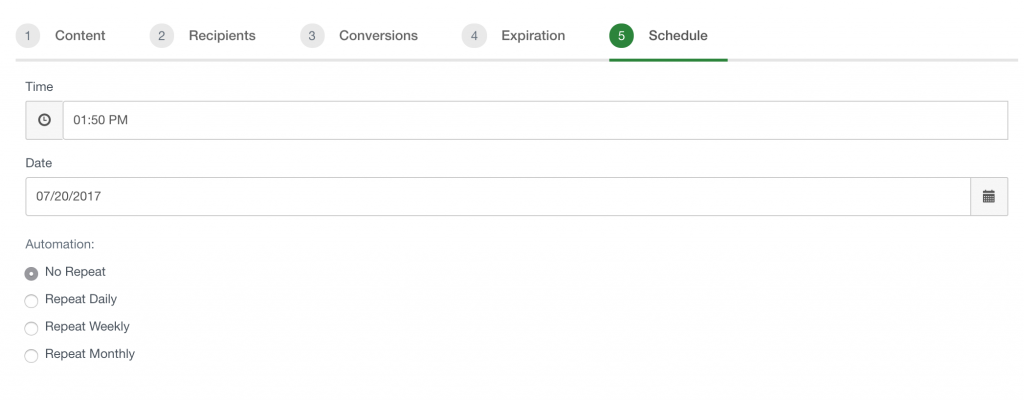Click the green step 5 circle badge
Image resolution: width=1024 pixels, height=400 pixels.
(622, 36)
